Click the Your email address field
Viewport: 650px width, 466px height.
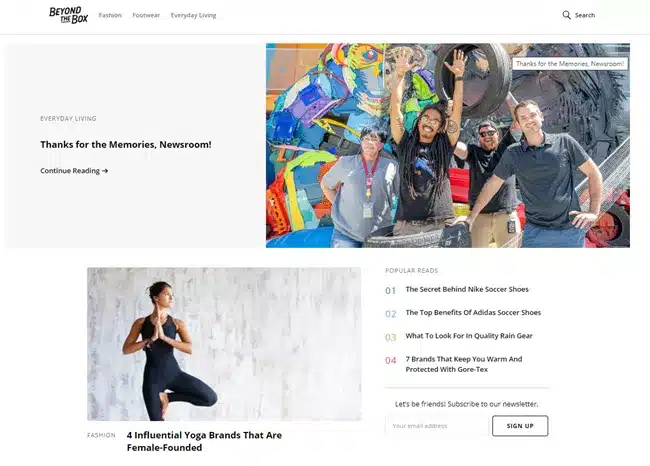click(x=437, y=426)
